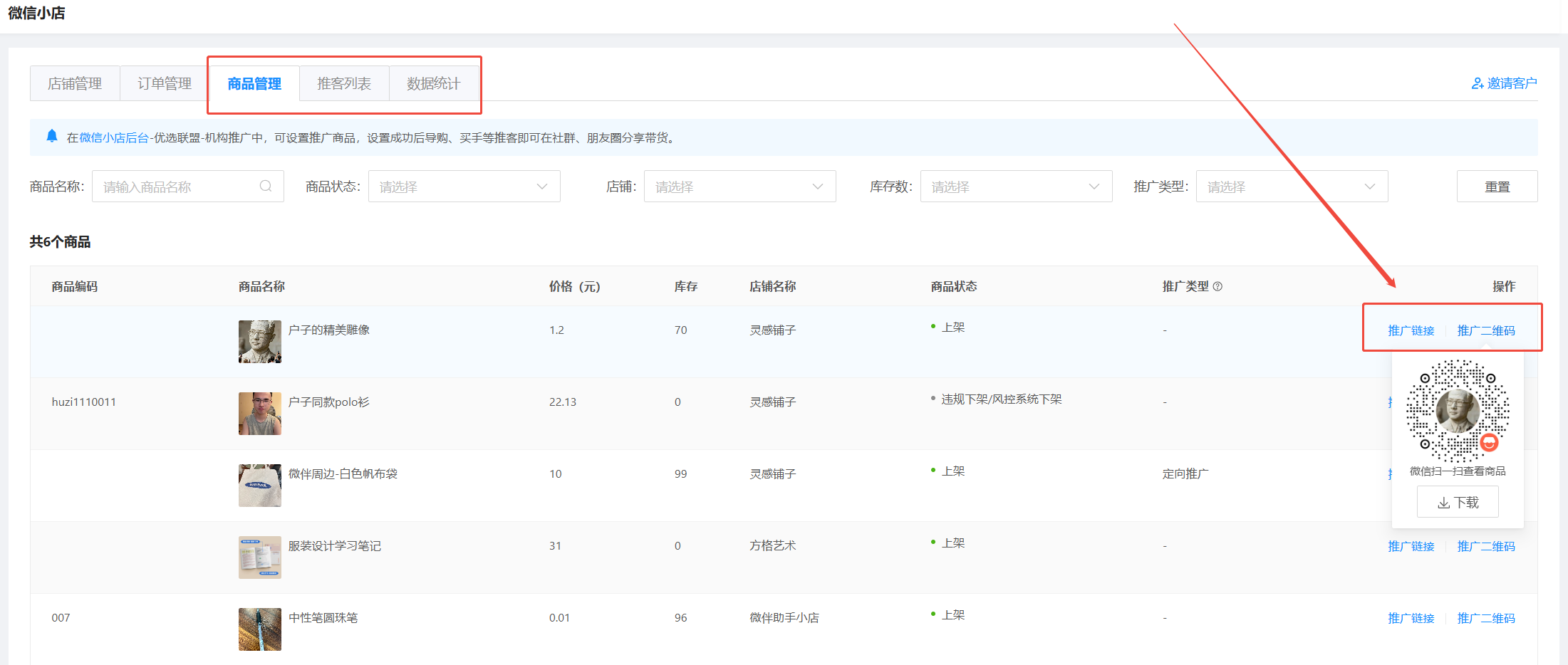Click the search icon in product name field
The image size is (1568, 665).
click(x=266, y=187)
